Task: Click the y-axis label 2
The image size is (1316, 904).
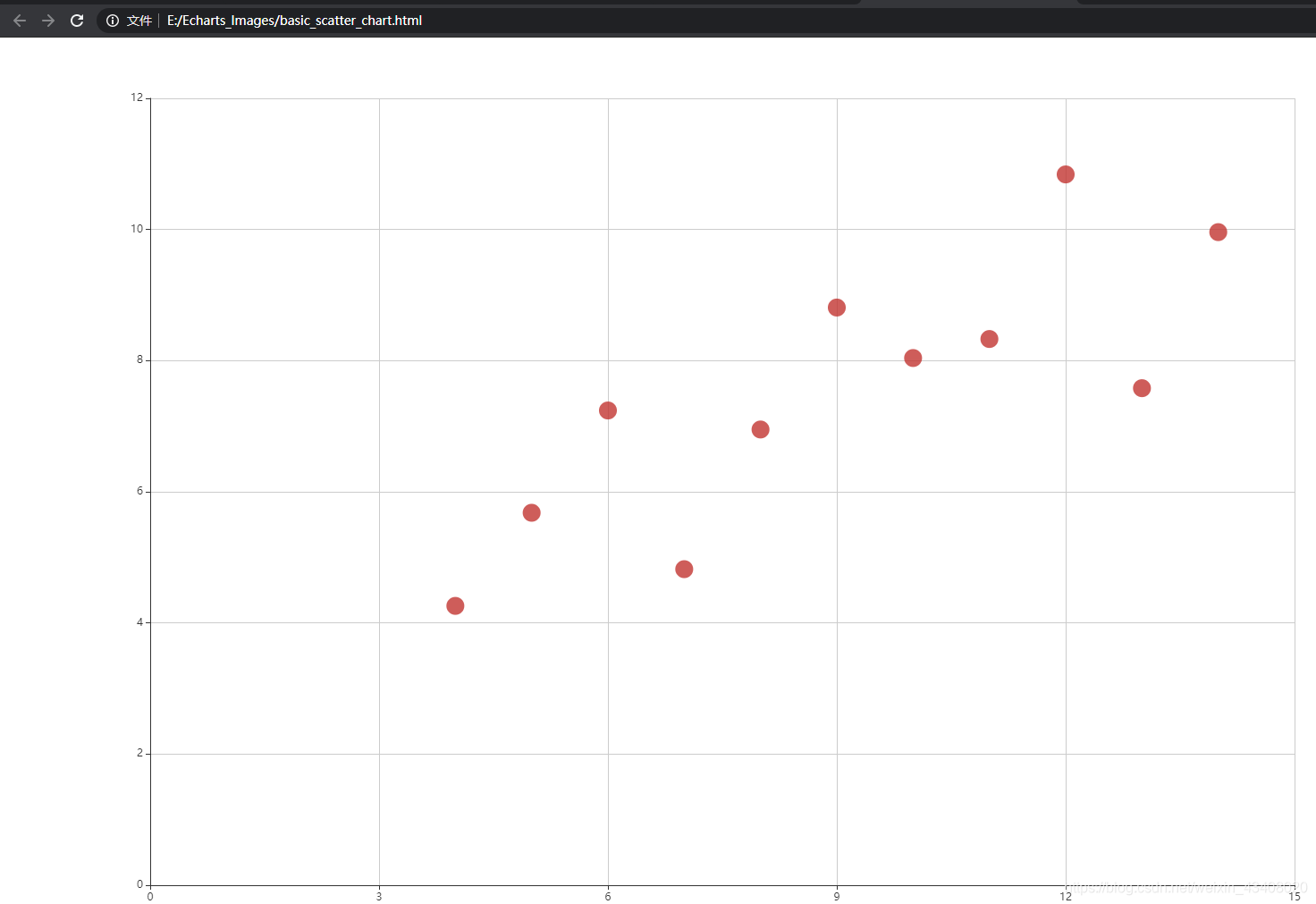Action: (139, 753)
